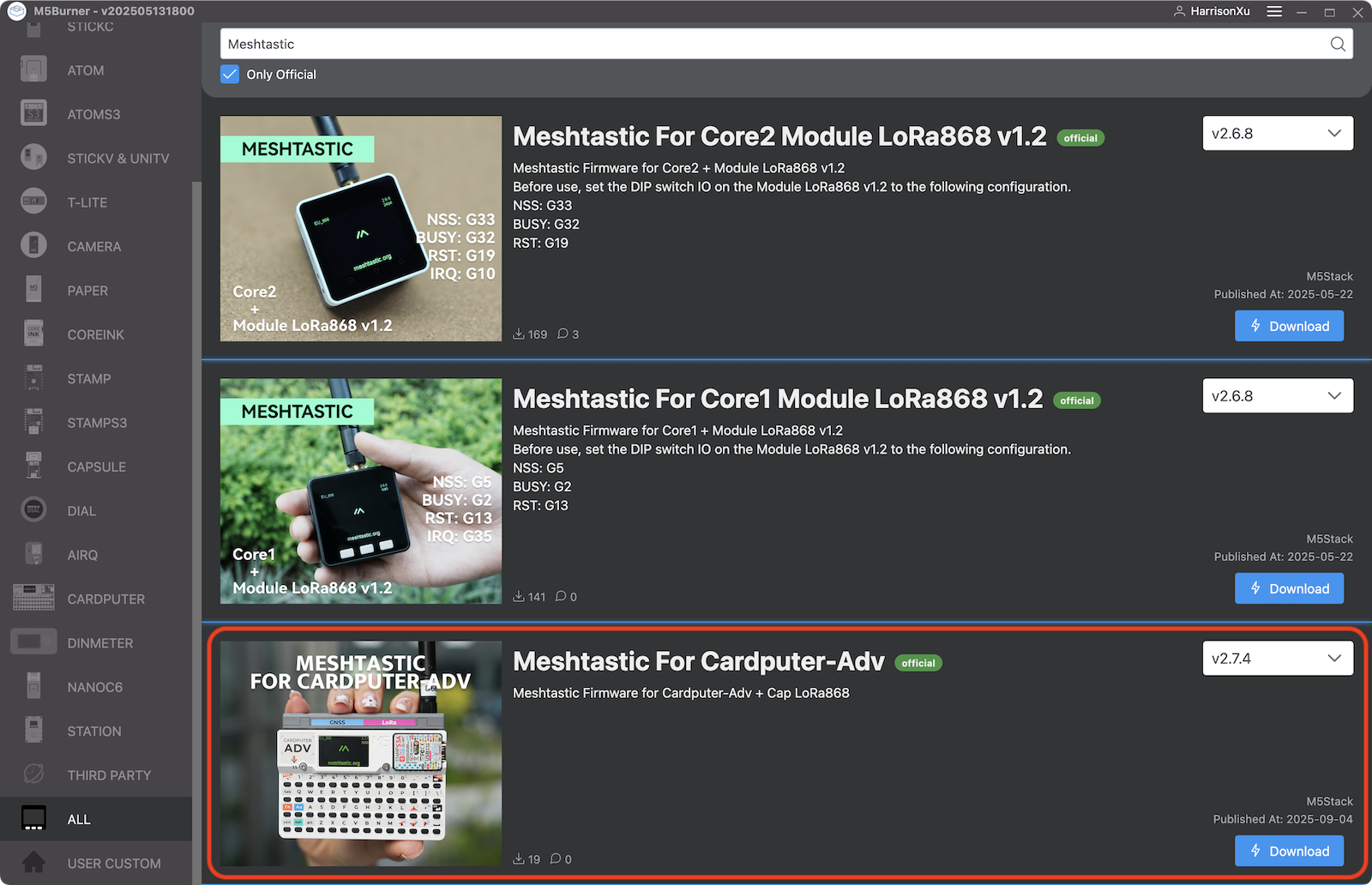The image size is (1372, 885).
Task: Click the HarrisonXu username label
Action: pyautogui.click(x=1220, y=11)
